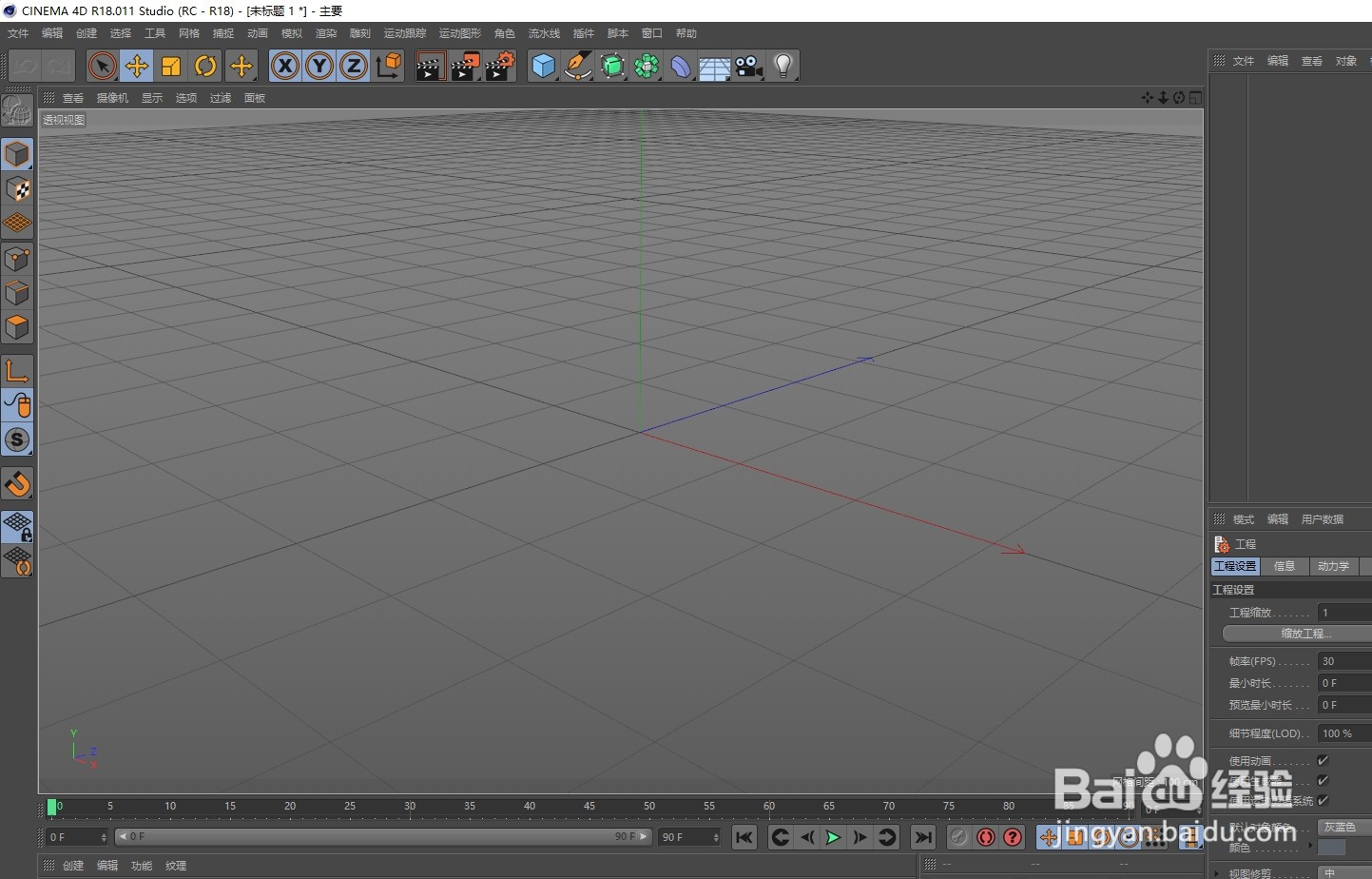Toggle the locked workplane icon
Viewport: 1372px width, 879px height.
click(x=17, y=527)
